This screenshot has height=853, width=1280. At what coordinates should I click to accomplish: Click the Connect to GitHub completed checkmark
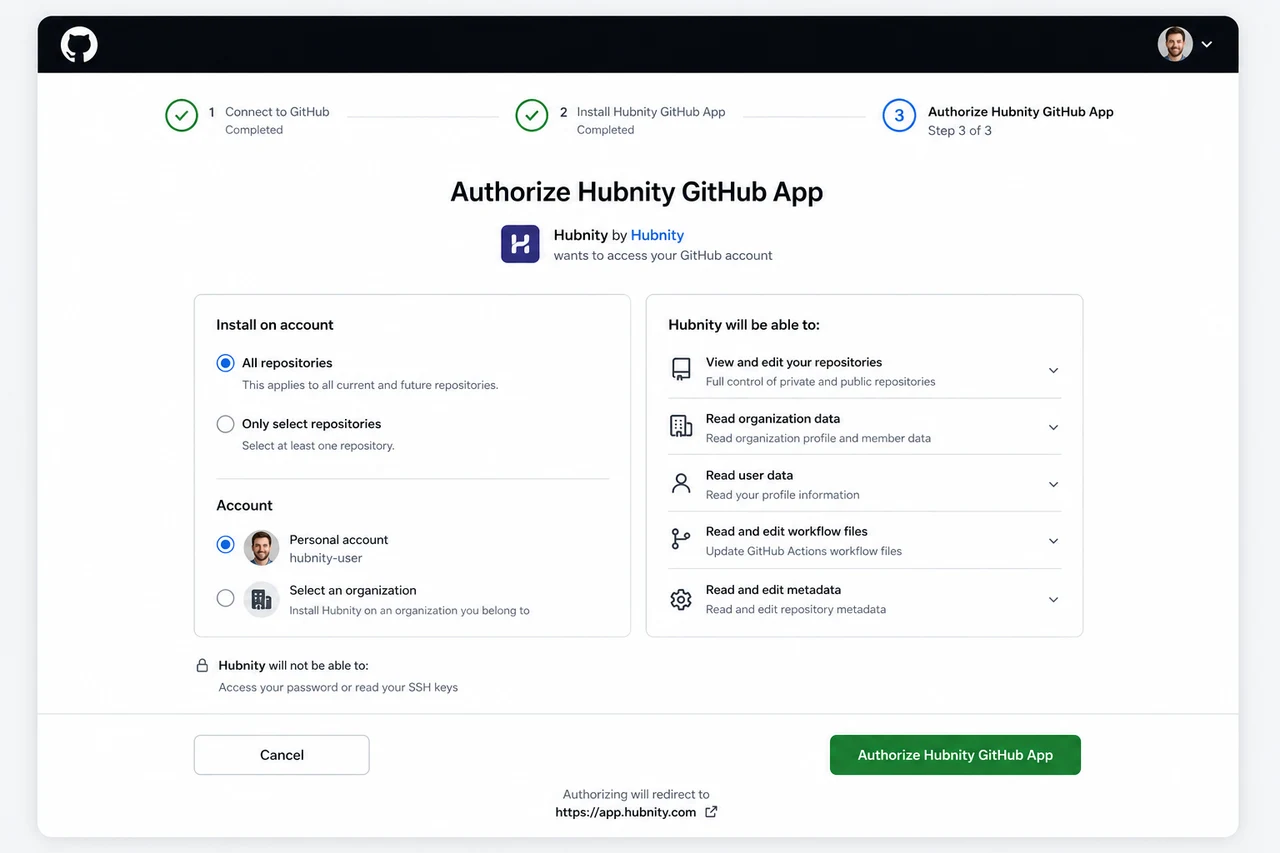182,116
